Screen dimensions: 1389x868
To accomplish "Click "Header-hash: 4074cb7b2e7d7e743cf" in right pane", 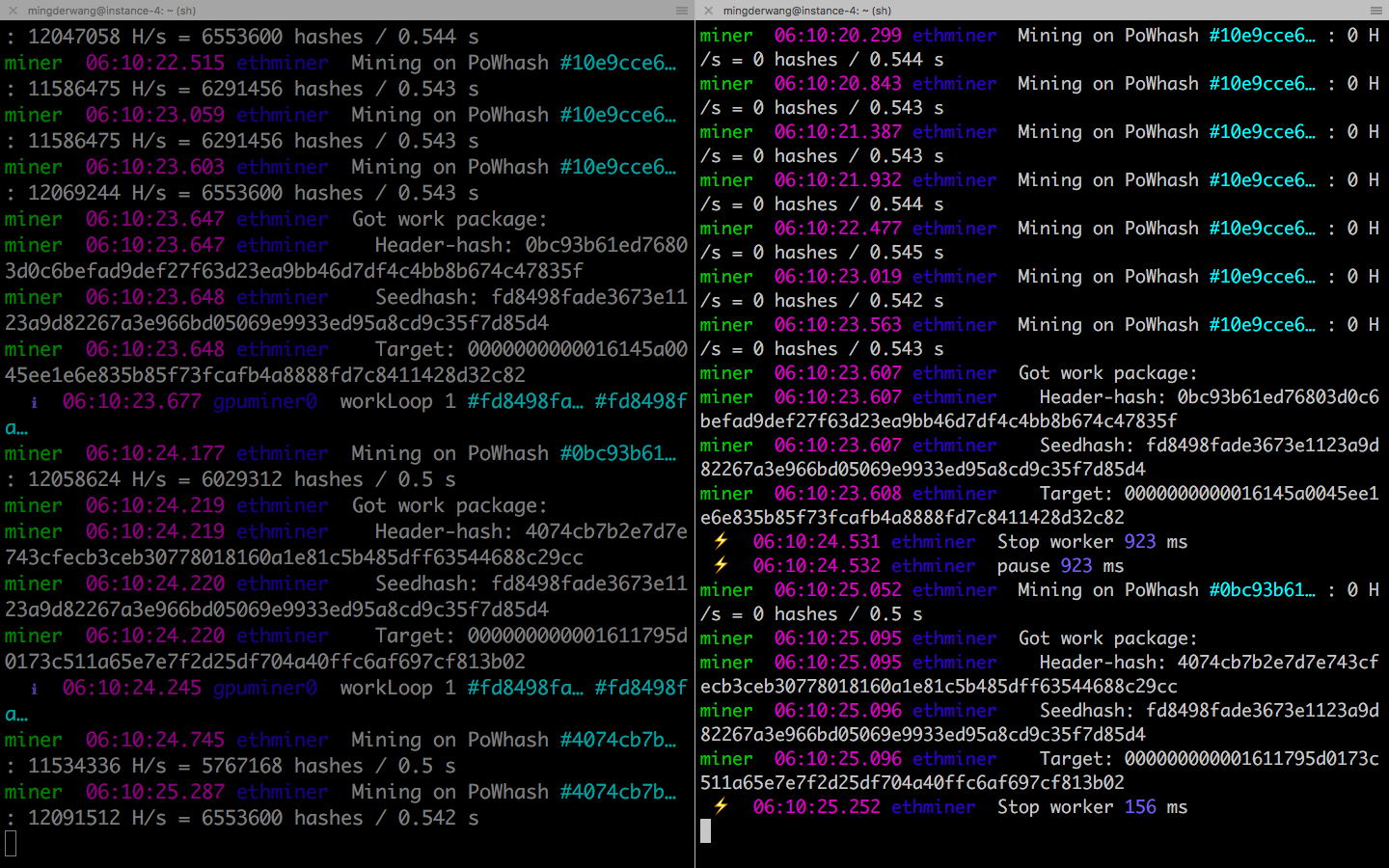I will [1210, 663].
